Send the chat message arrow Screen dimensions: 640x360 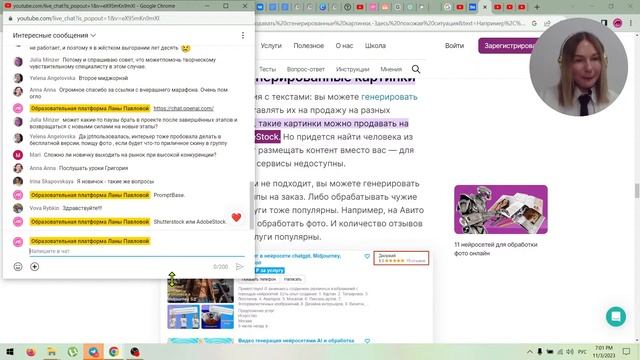(x=239, y=267)
